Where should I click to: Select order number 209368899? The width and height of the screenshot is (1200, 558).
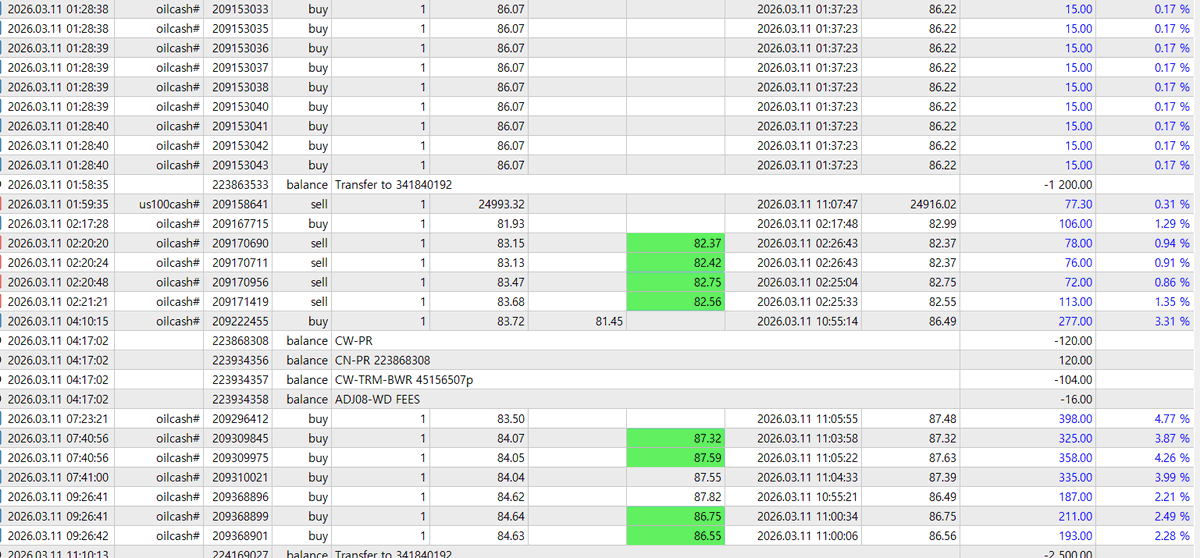pos(240,516)
